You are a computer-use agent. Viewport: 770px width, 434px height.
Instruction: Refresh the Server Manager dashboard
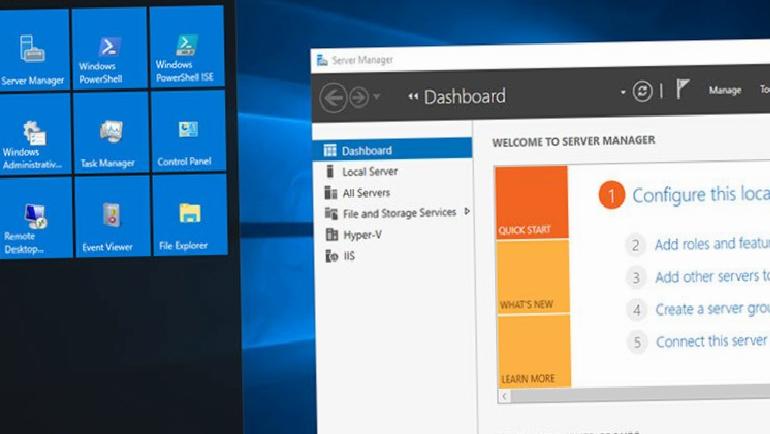click(x=642, y=91)
